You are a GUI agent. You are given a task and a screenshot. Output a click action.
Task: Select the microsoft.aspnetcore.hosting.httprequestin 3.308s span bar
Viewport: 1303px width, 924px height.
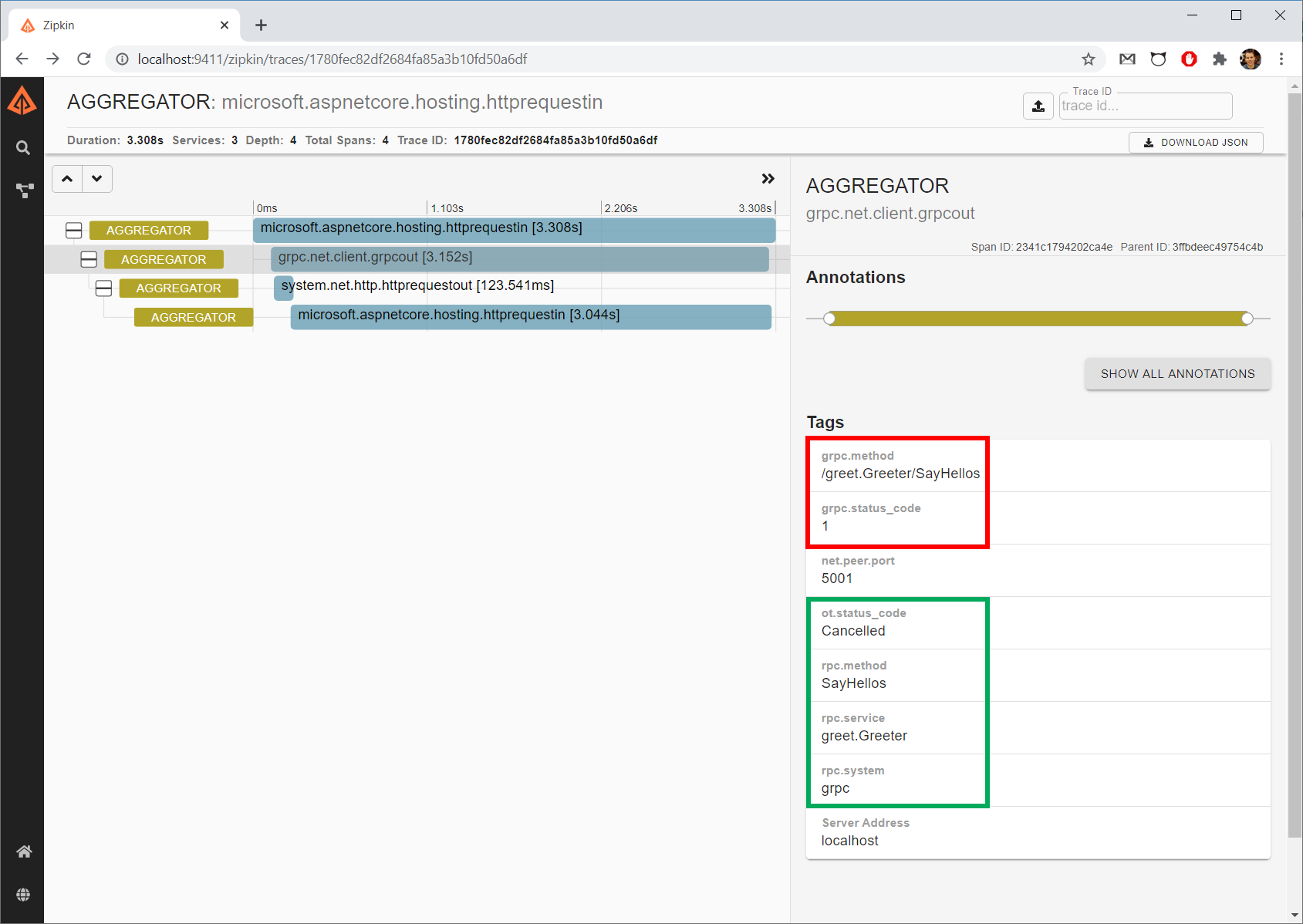click(x=514, y=229)
